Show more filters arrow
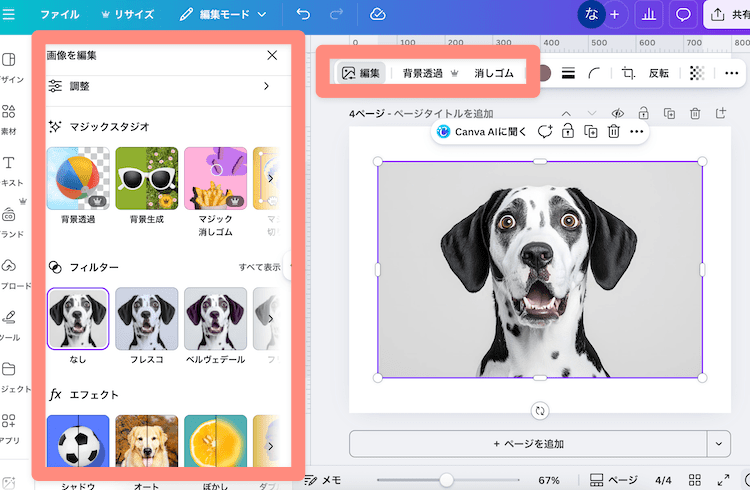Viewport: 750px width, 490px height. pyautogui.click(x=270, y=319)
